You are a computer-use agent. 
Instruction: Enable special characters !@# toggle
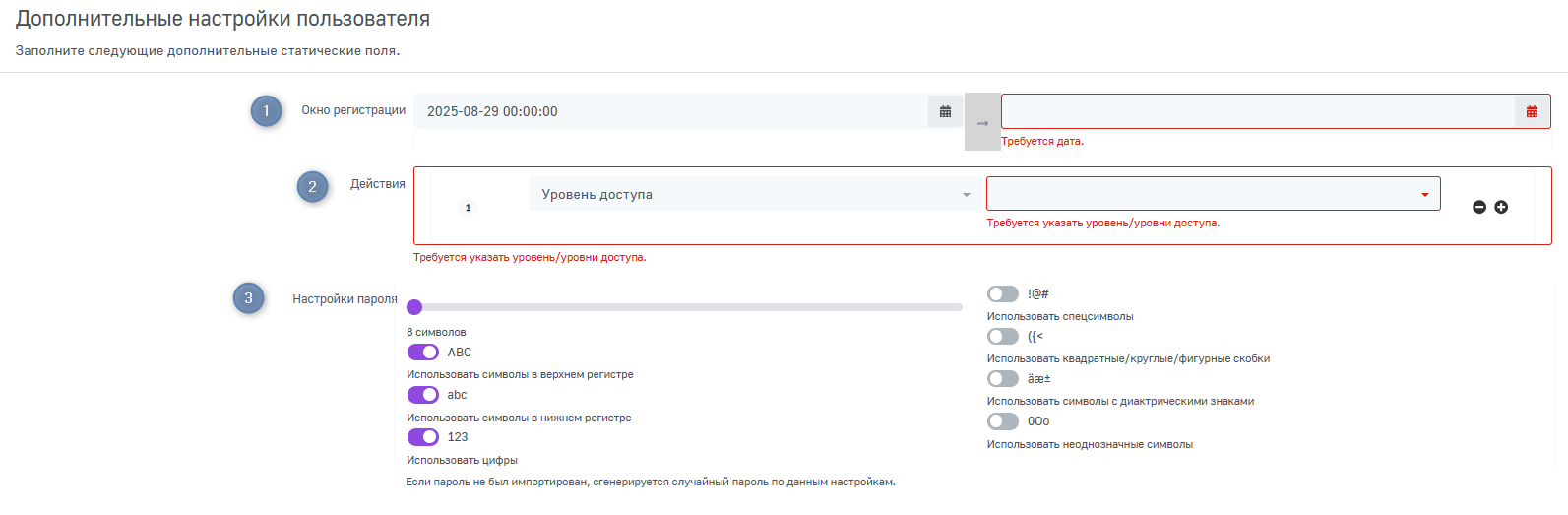point(1003,294)
